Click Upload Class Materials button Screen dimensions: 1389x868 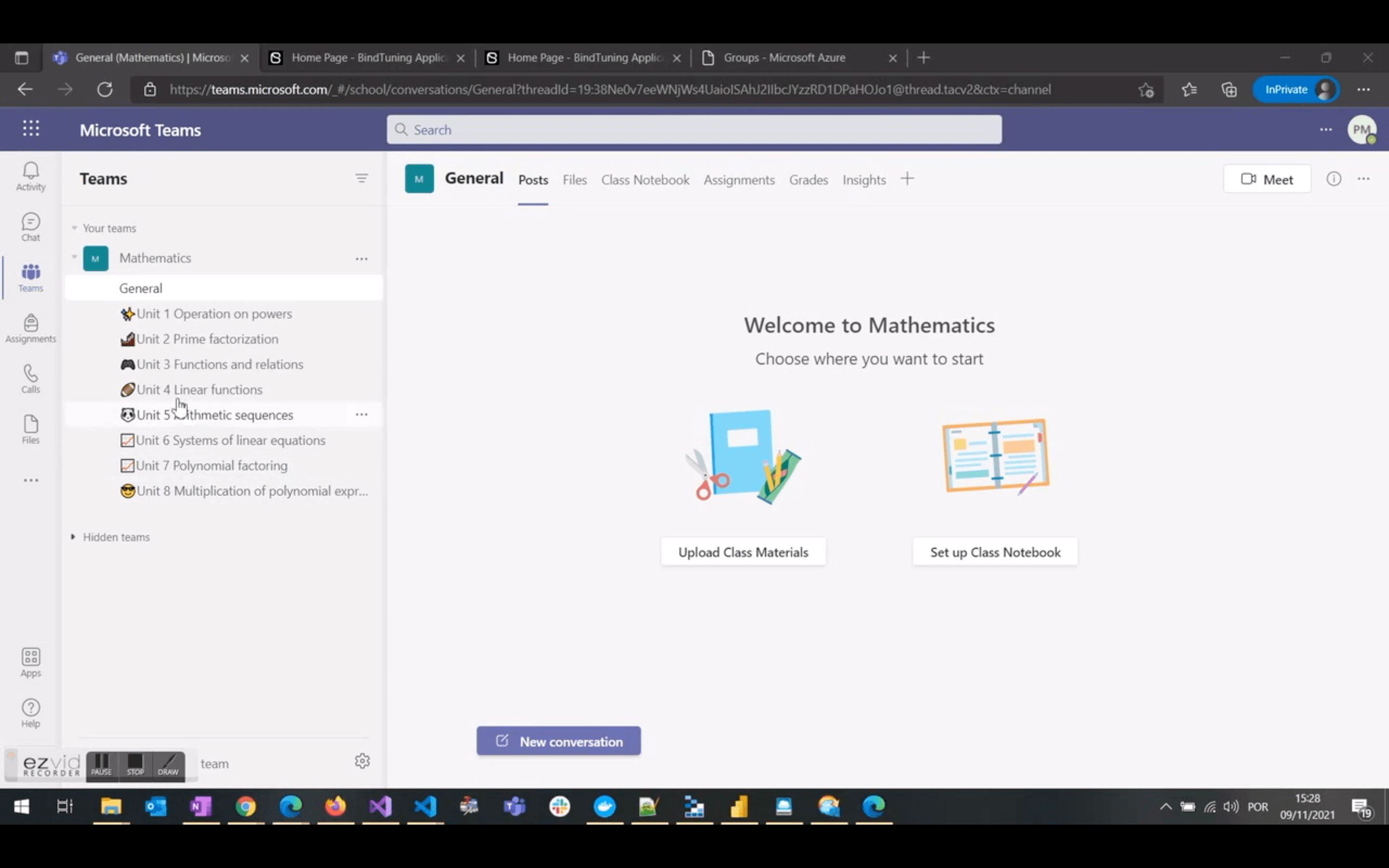(743, 552)
